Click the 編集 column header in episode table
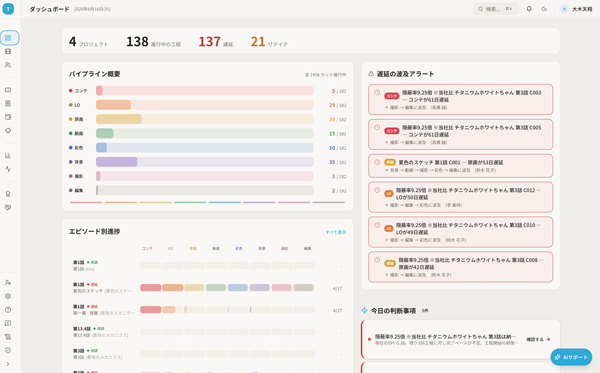600x373 pixels. pyautogui.click(x=308, y=249)
